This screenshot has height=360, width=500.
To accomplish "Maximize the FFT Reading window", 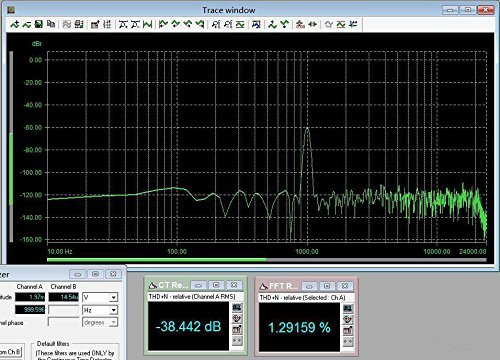I will click(327, 286).
